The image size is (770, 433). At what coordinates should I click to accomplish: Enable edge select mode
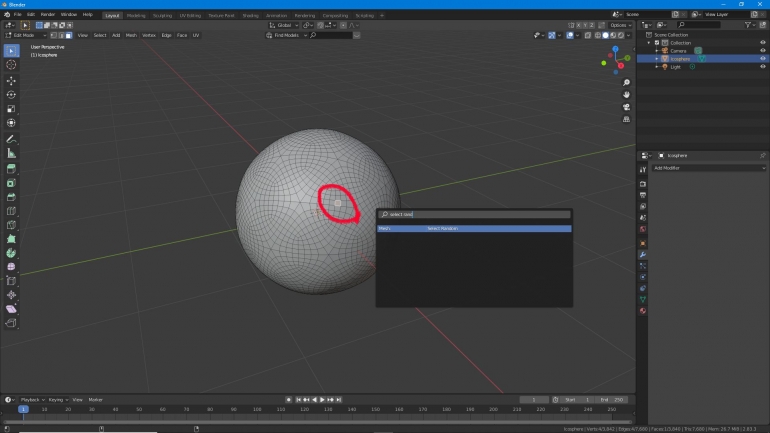click(x=61, y=35)
